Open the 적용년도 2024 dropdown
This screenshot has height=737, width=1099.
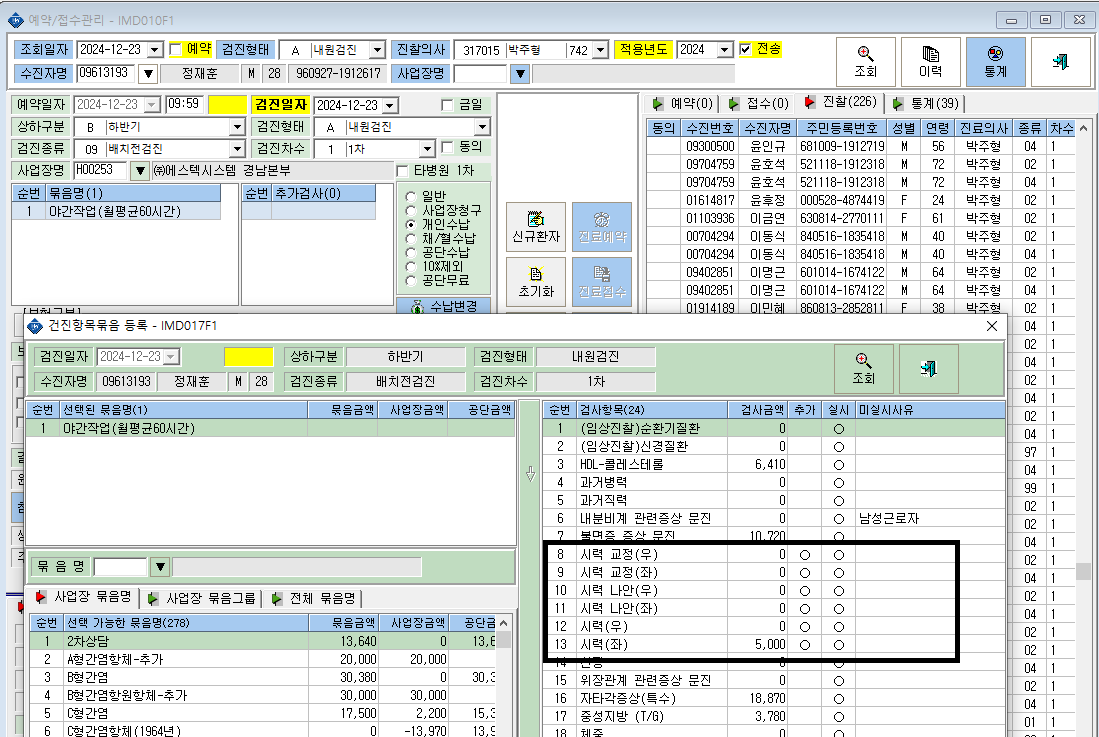coord(725,50)
